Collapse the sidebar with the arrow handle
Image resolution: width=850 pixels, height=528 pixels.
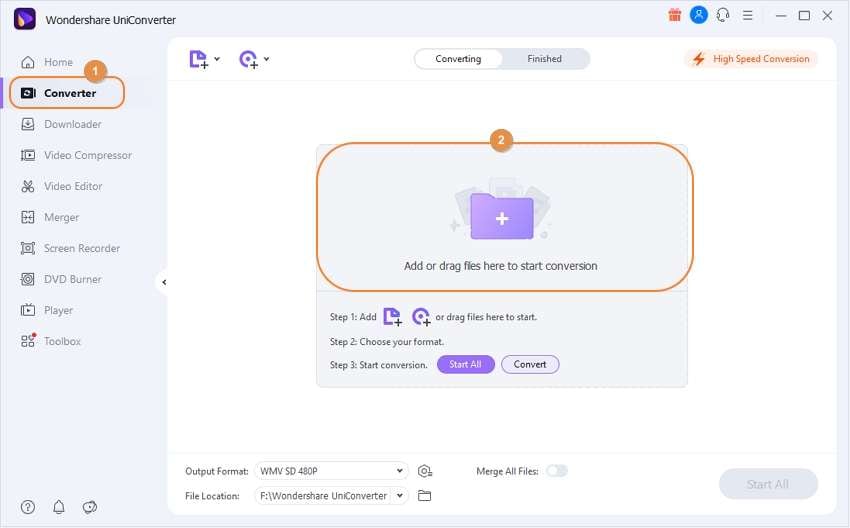tap(164, 282)
